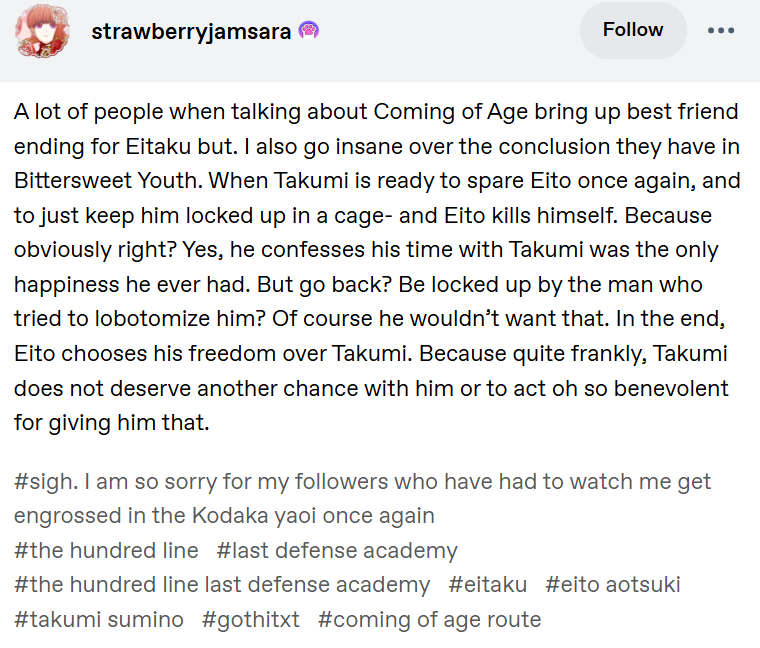
Task: Open the #last defense academy tag
Action: tap(337, 551)
